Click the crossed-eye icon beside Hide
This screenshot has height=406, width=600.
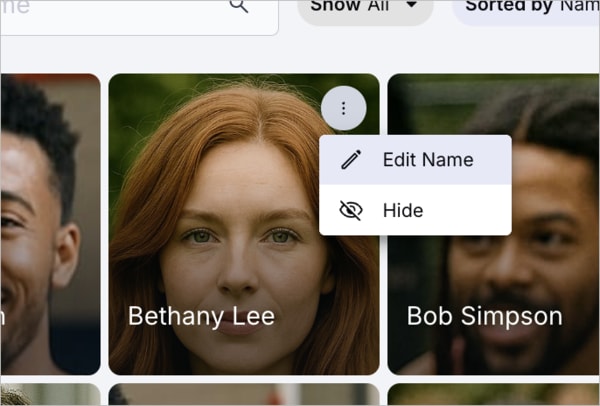coord(351,210)
